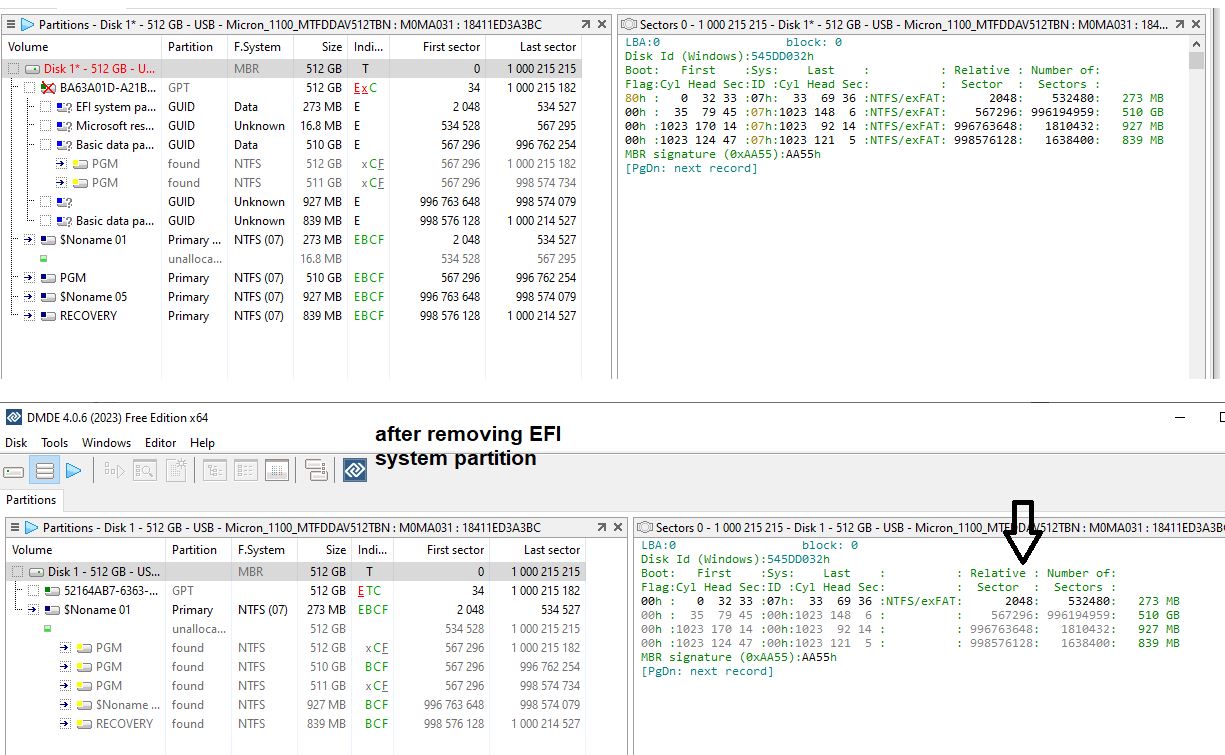
Task: Open the Editor menu
Action: 160,443
